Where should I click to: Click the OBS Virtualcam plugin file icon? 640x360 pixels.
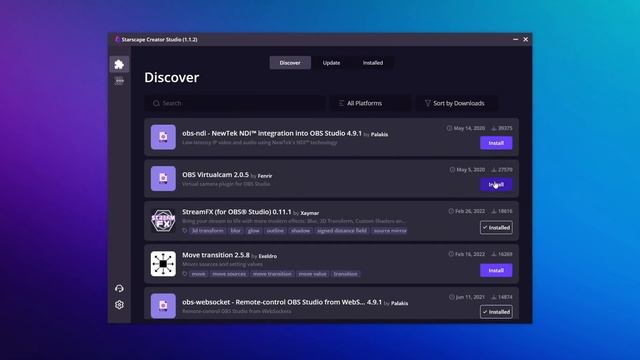tap(163, 178)
